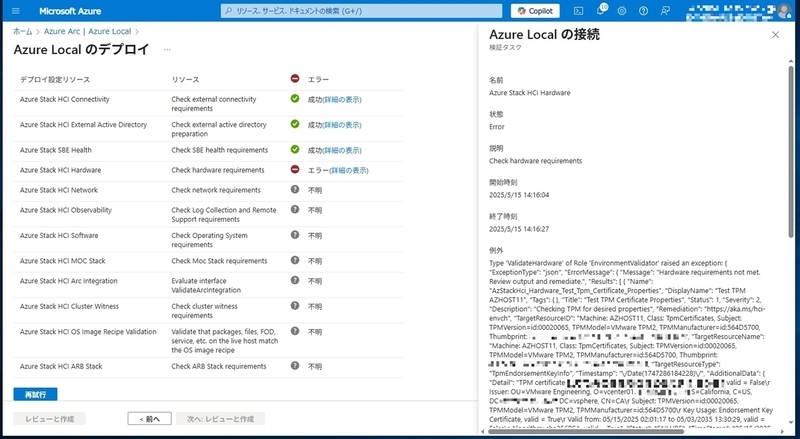Click 'Check network requirements' cell
Screen dimensions: 800x439
point(216,190)
